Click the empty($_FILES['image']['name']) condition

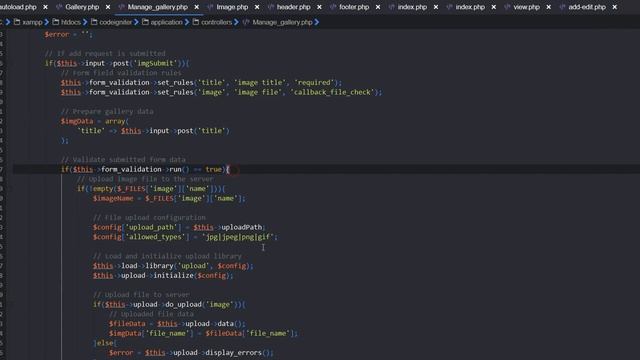pos(151,189)
